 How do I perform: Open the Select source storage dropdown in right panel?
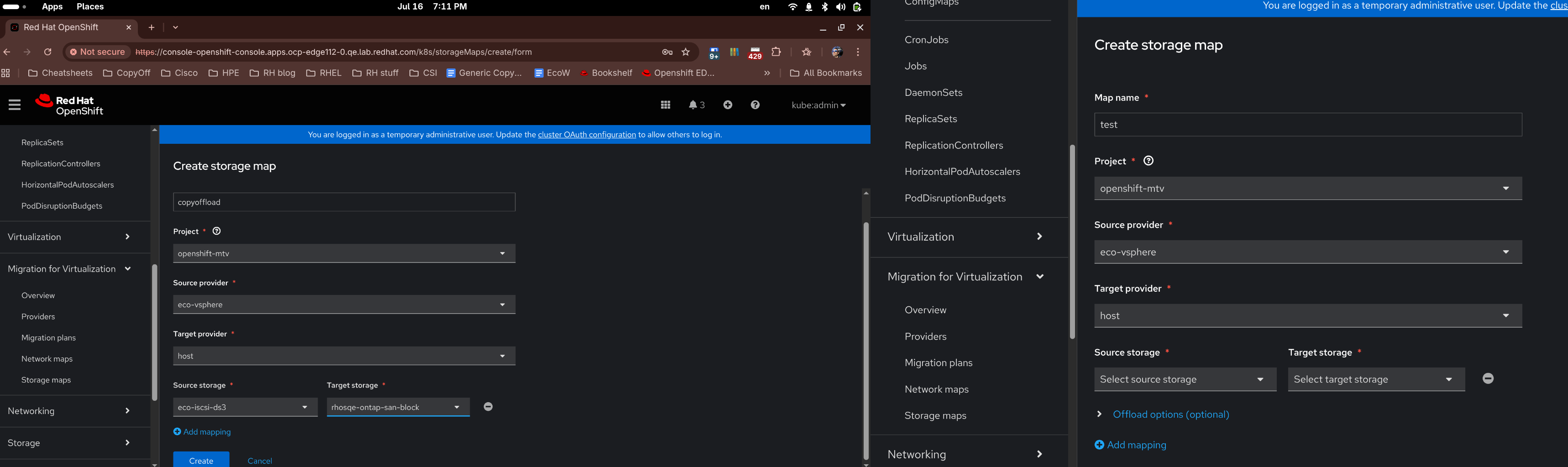pos(1185,379)
